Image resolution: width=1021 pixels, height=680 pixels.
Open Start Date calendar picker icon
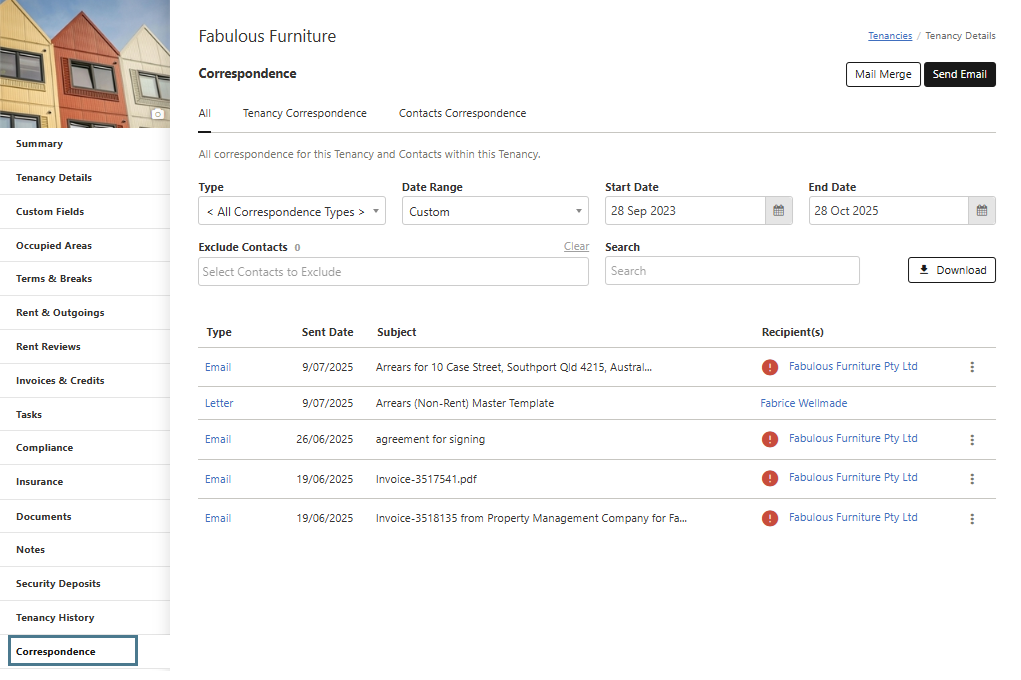pyautogui.click(x=779, y=211)
